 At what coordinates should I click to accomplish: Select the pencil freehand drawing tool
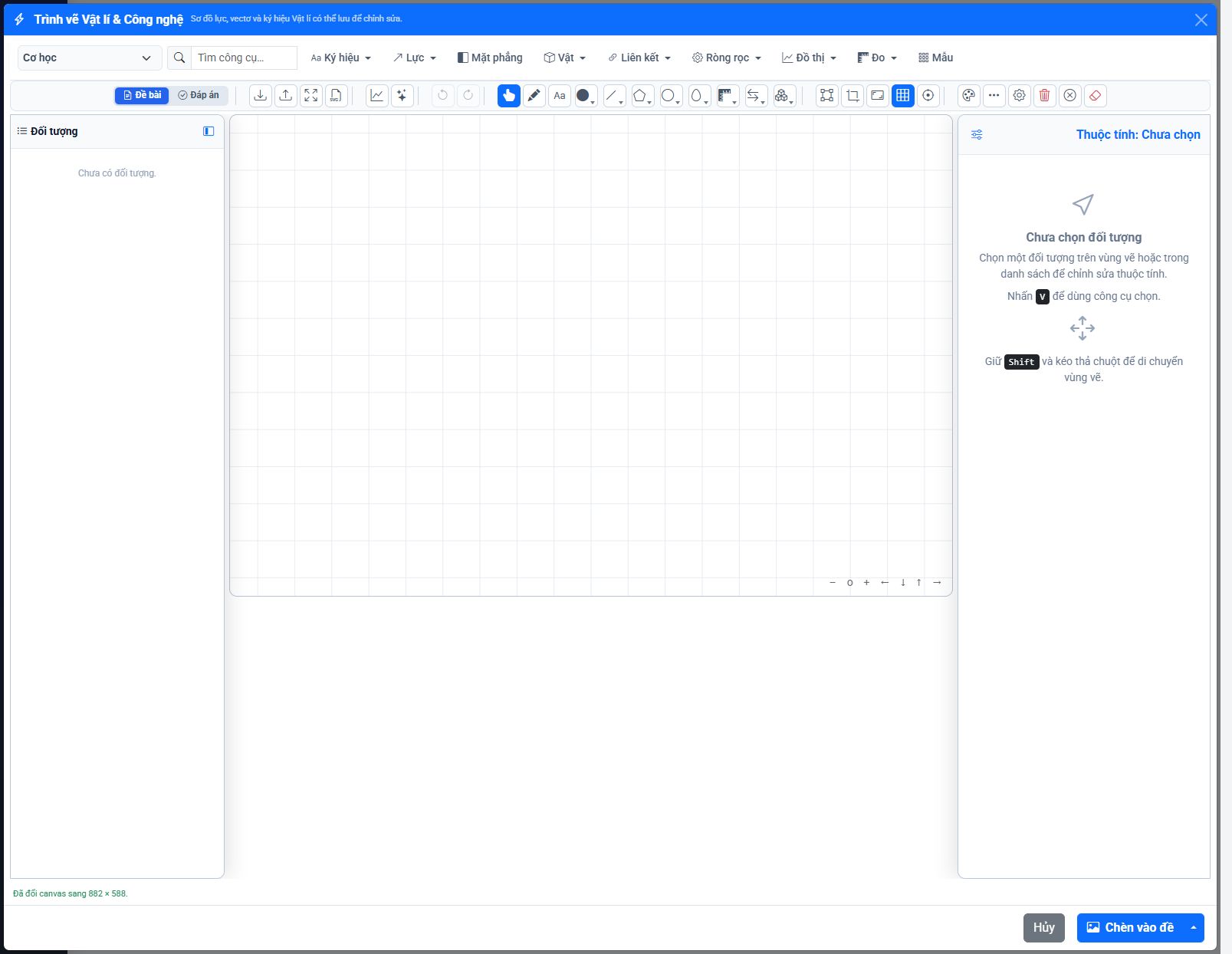point(534,96)
